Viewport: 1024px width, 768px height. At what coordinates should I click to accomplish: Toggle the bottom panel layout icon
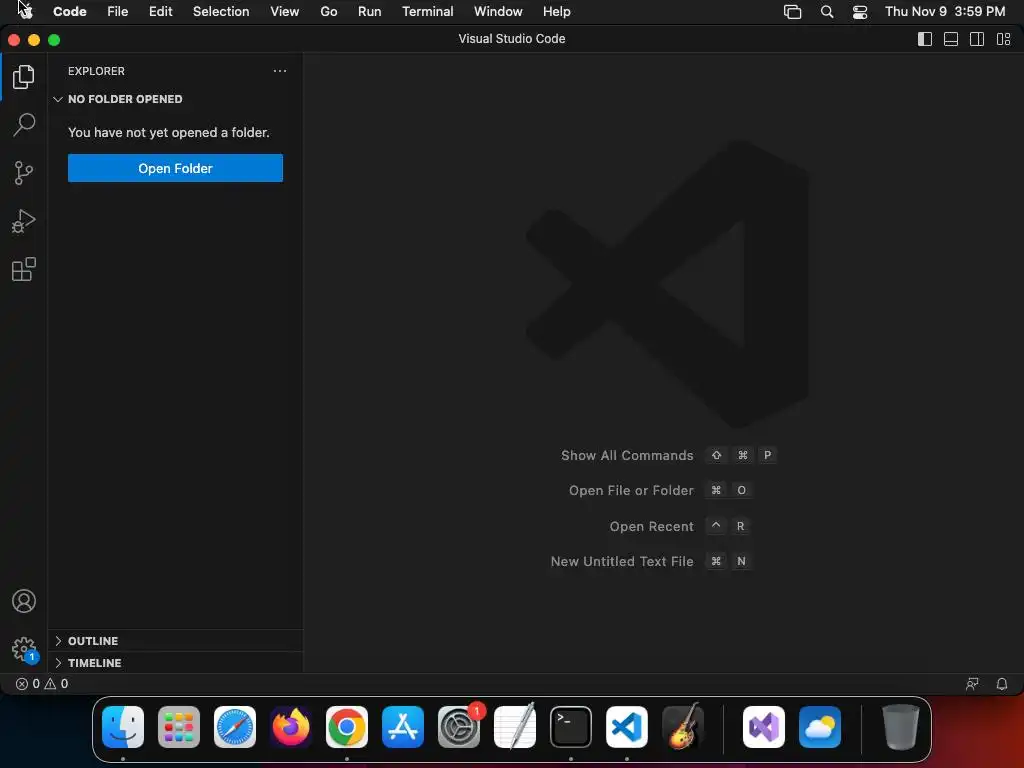951,39
